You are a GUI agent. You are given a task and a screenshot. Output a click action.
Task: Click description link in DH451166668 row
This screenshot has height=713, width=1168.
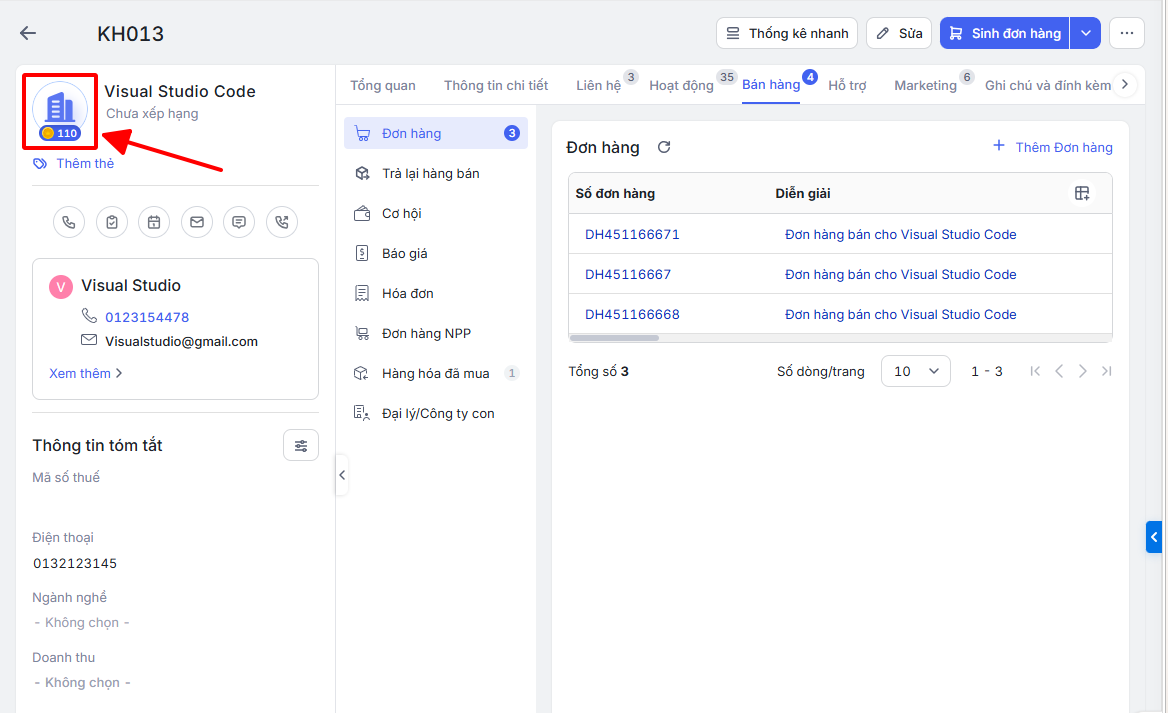click(901, 314)
